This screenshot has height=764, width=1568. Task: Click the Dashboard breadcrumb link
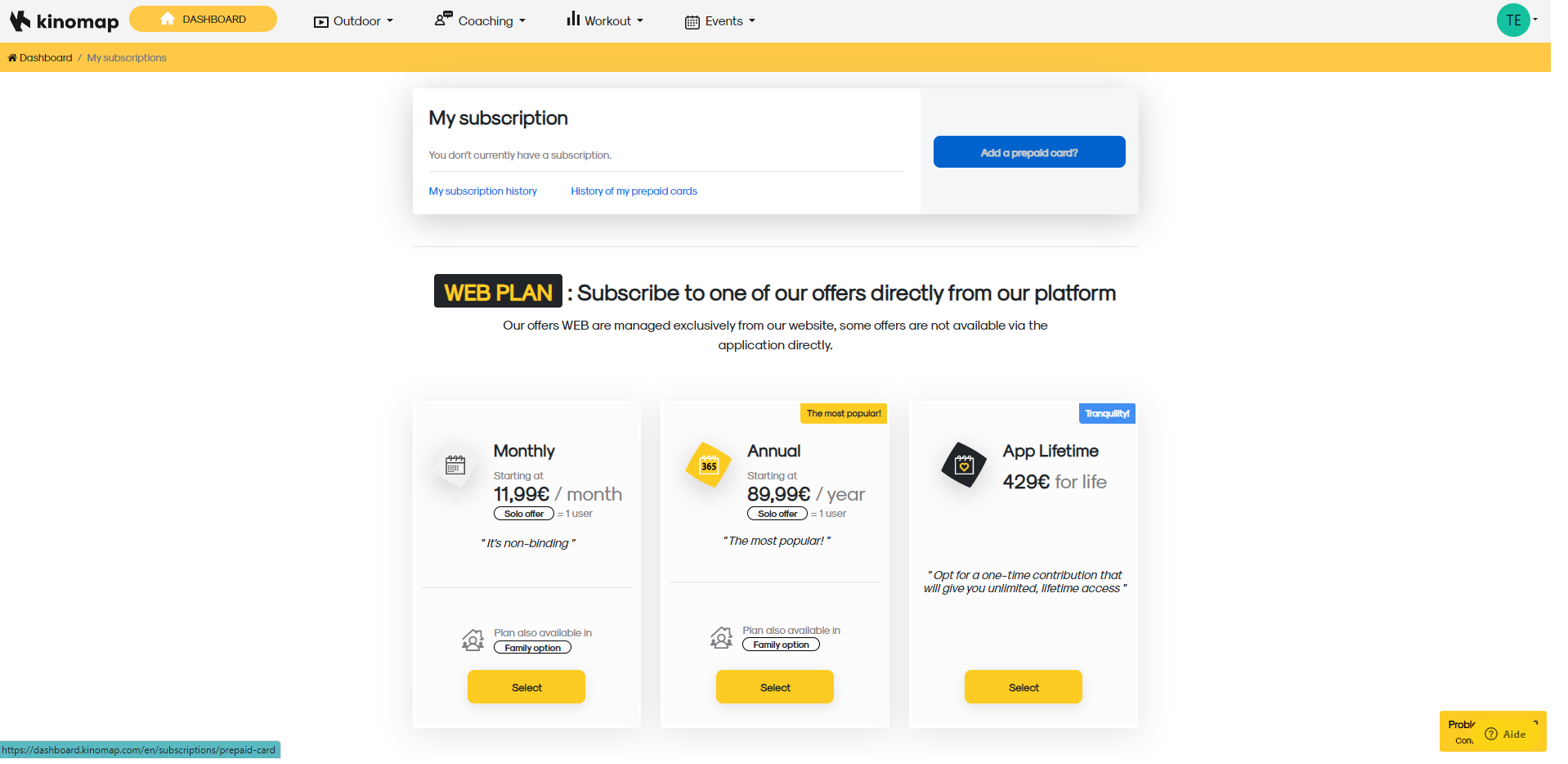coord(45,58)
